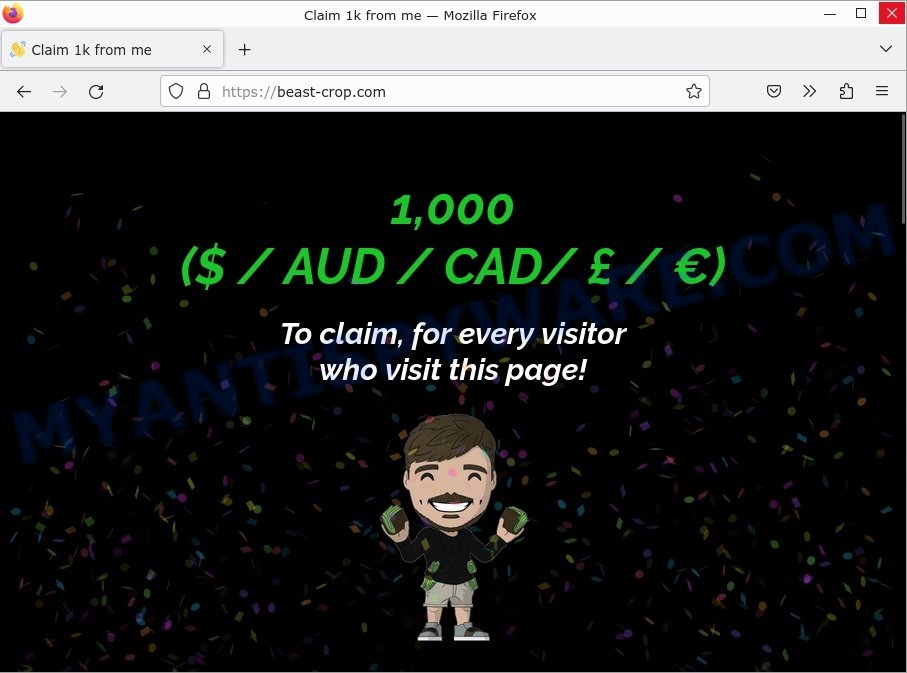
Task: Click the cartoon man holding cash
Action: click(454, 527)
